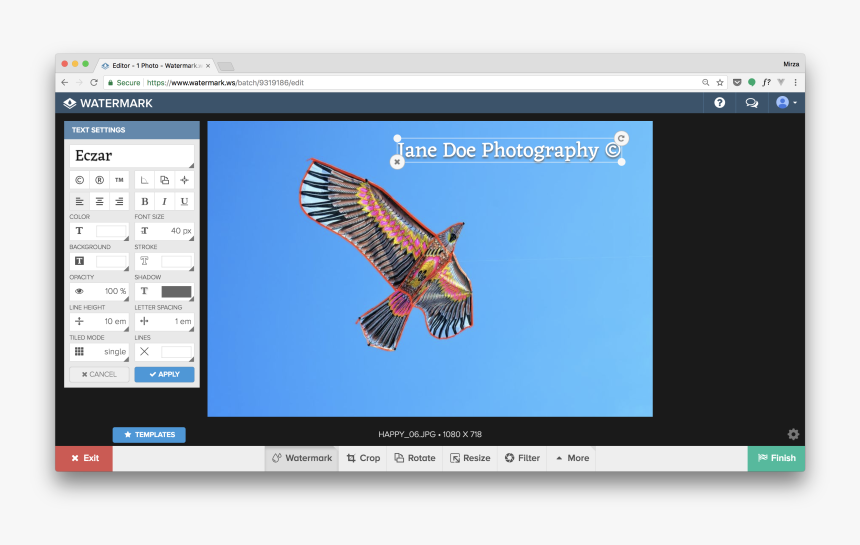Toggle bold formatting

pyautogui.click(x=144, y=201)
